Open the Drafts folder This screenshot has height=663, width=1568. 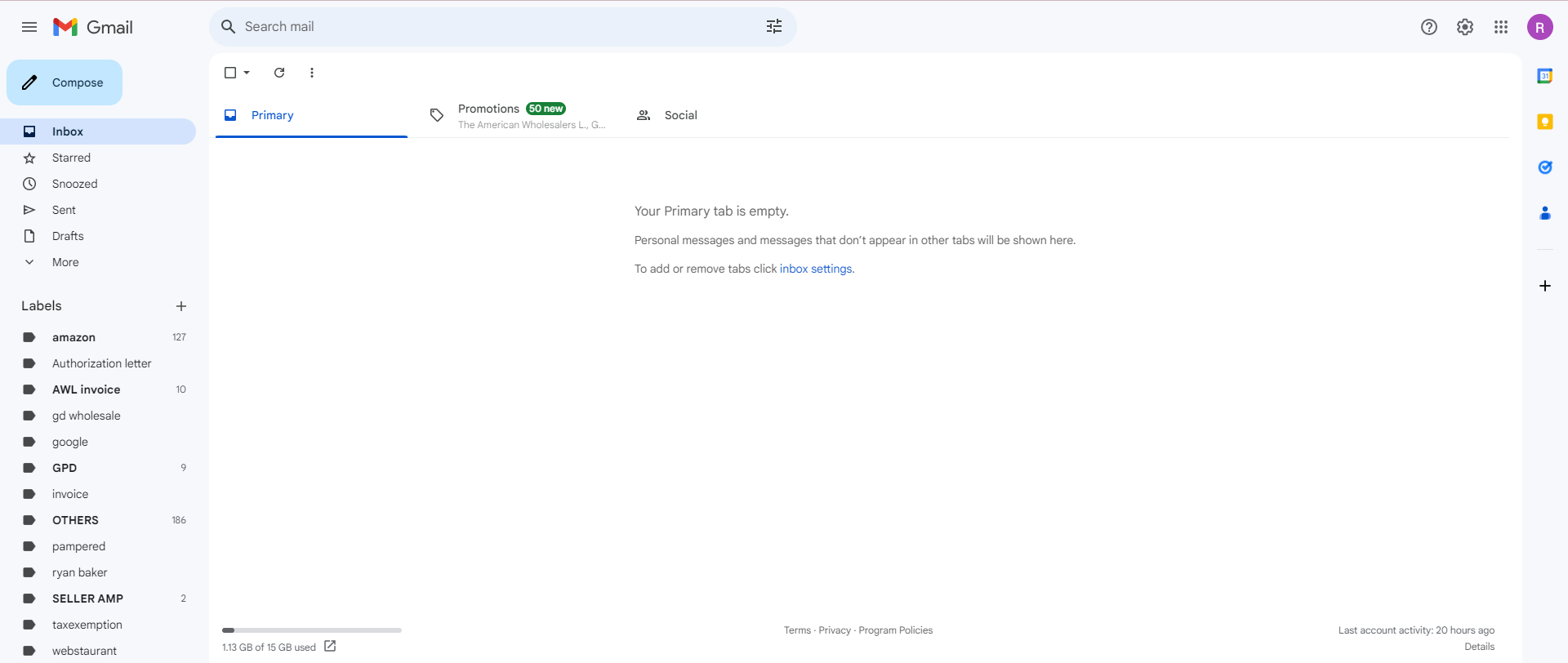click(x=98, y=236)
